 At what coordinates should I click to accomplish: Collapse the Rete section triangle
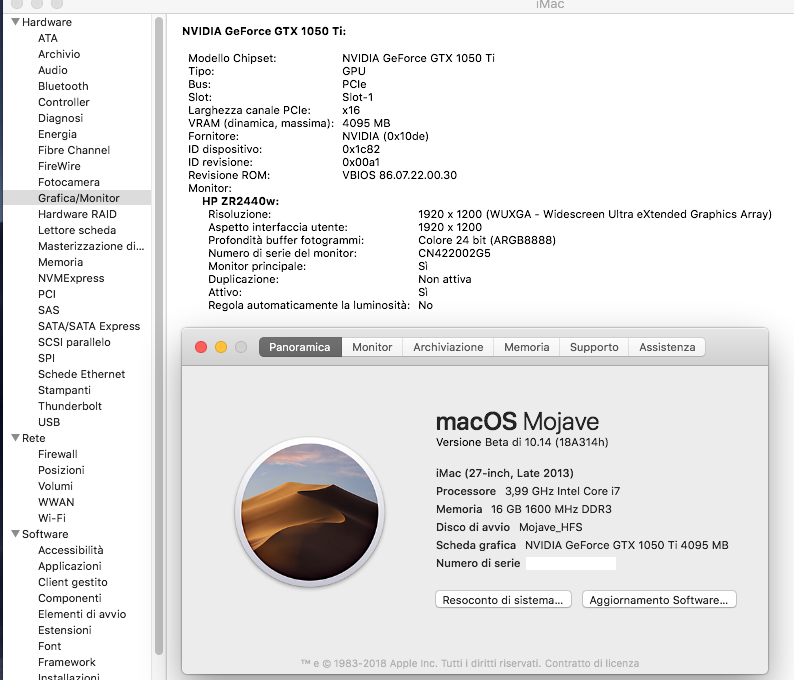[x=16, y=438]
